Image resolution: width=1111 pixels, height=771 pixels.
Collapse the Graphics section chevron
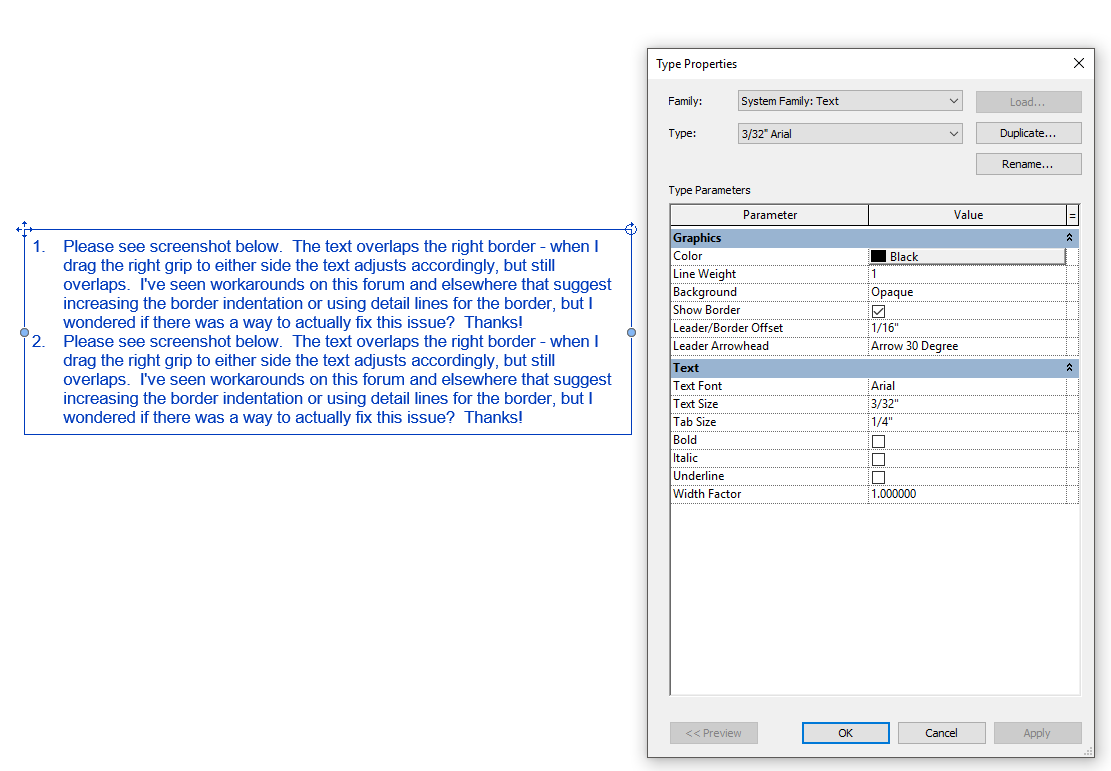tap(1068, 237)
